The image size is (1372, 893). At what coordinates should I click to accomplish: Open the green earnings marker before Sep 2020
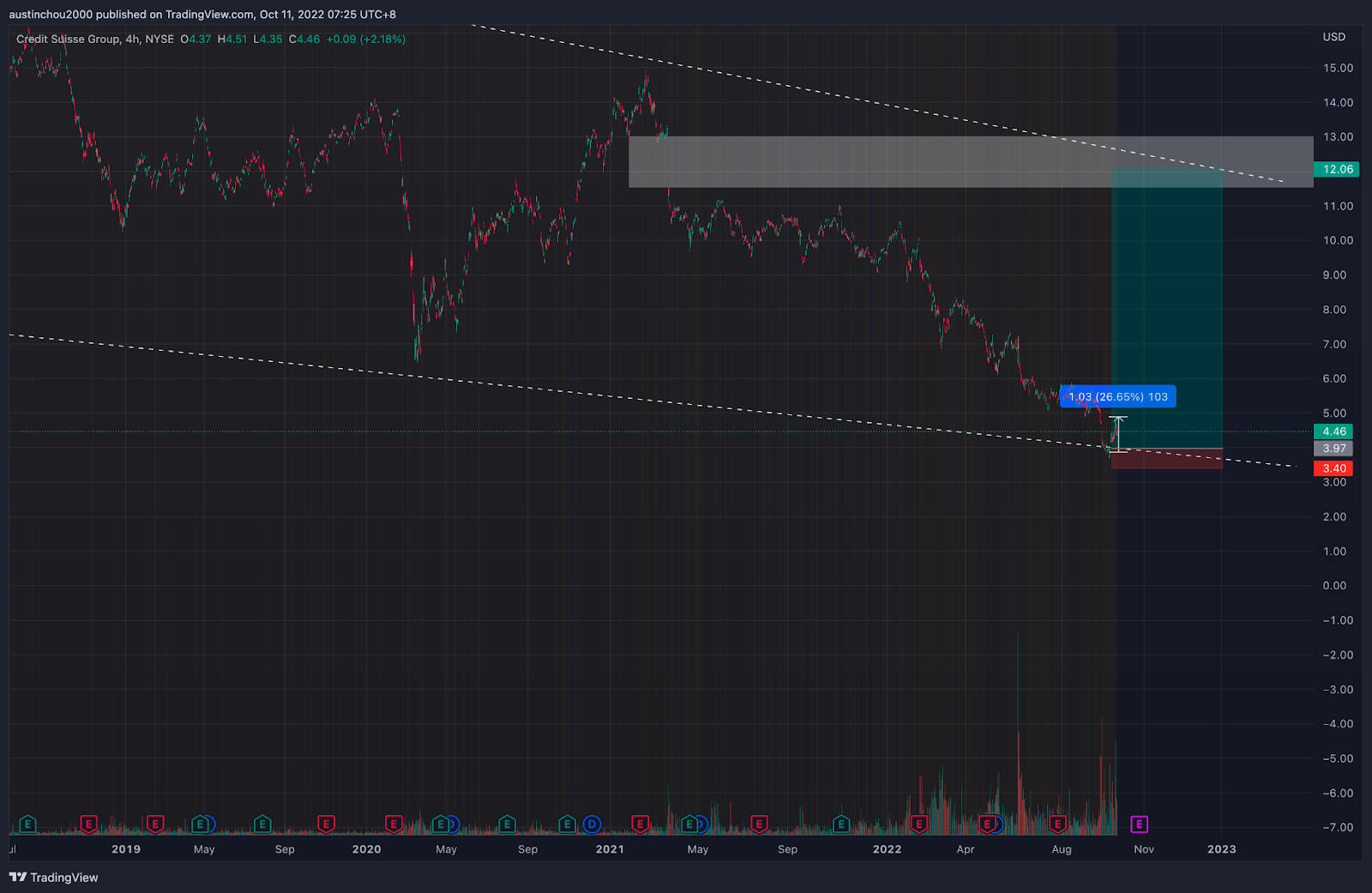[507, 824]
